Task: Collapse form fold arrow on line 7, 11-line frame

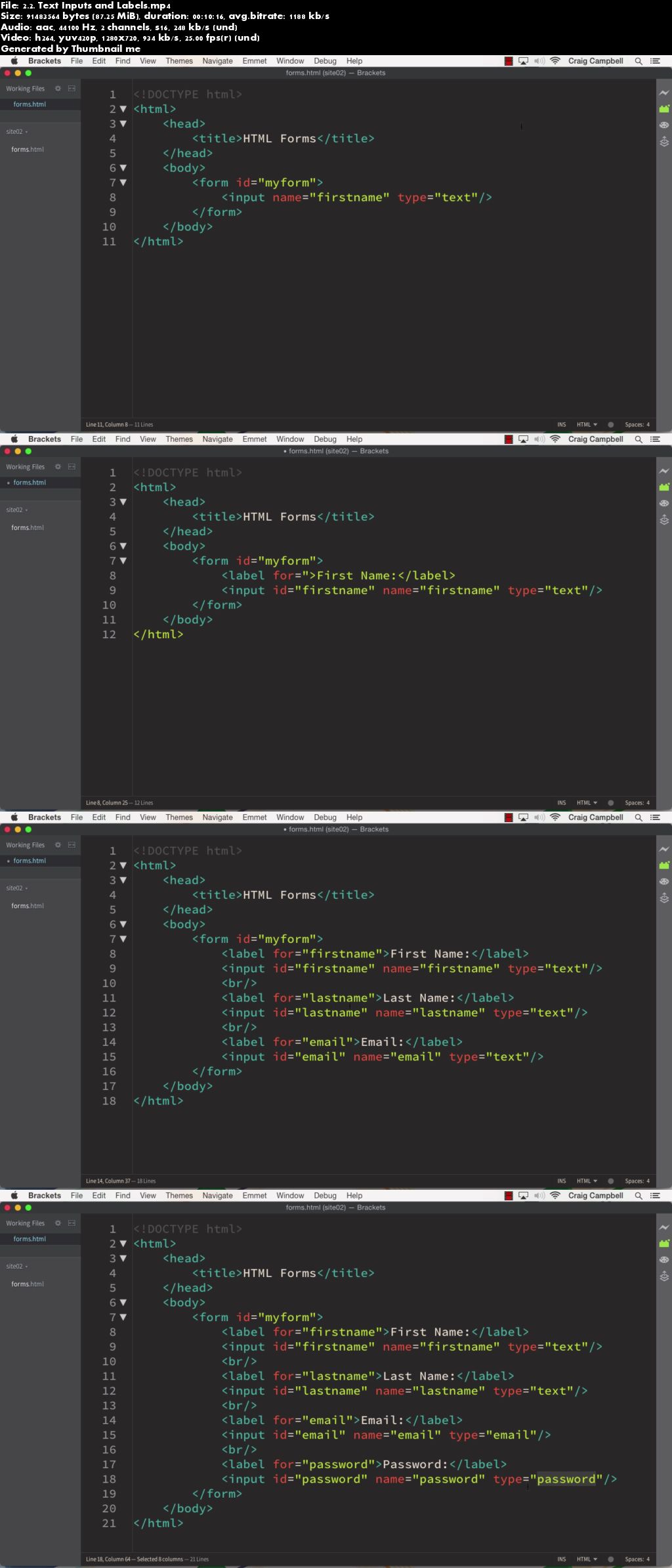Action: (x=123, y=183)
